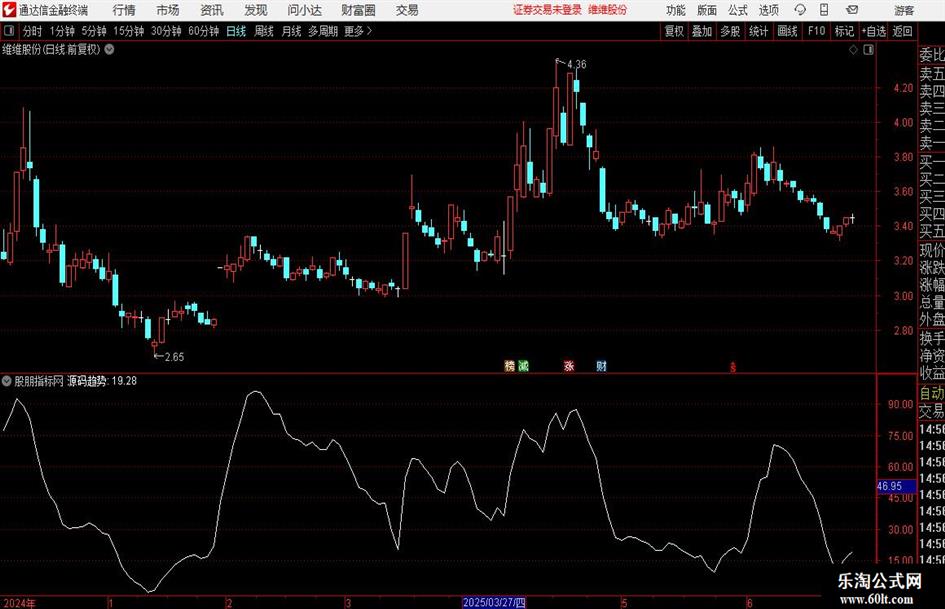Image resolution: width=945 pixels, height=609 pixels.
Task: Switch to 30分钟 chart period
Action: 166,31
